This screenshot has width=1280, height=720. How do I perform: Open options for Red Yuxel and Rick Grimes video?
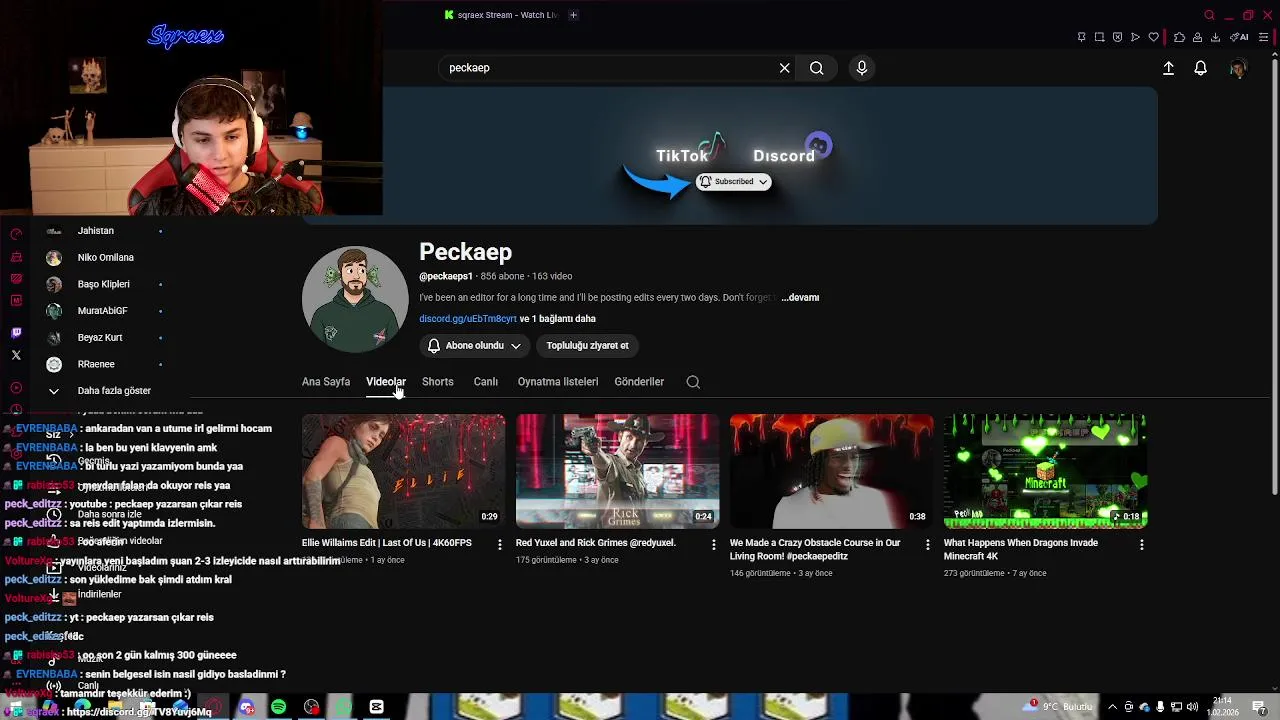714,544
